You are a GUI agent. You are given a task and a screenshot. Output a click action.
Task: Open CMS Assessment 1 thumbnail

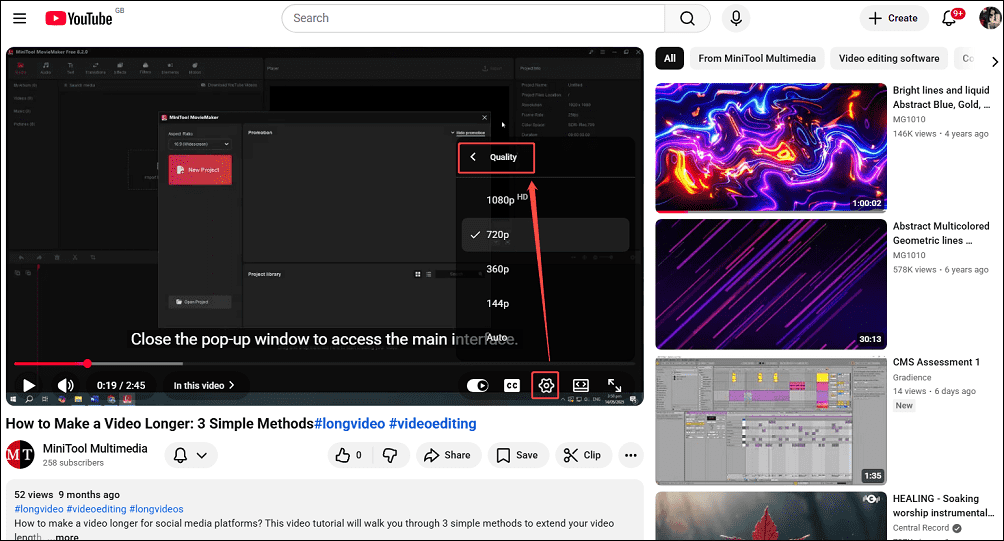tap(771, 421)
